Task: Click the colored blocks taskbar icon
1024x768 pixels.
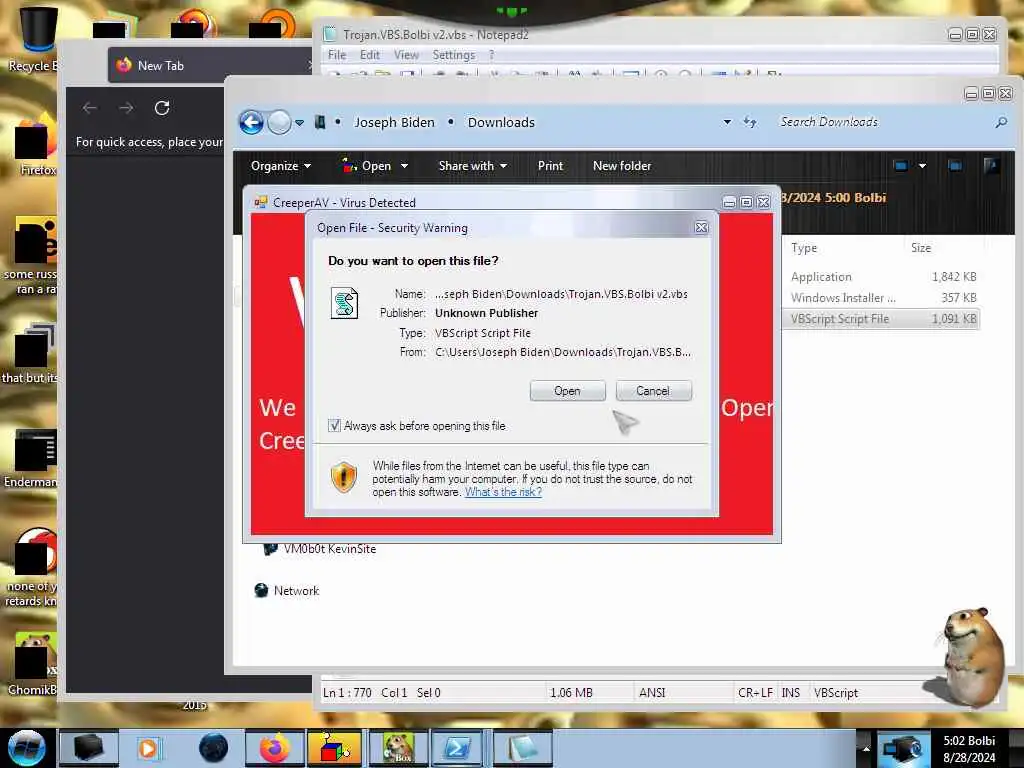Action: coord(334,748)
